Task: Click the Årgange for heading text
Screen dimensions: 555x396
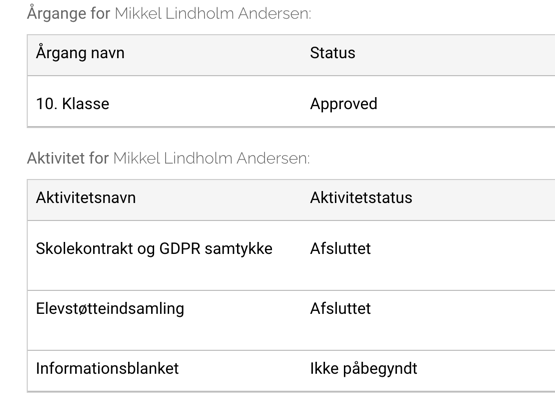Action: point(69,13)
